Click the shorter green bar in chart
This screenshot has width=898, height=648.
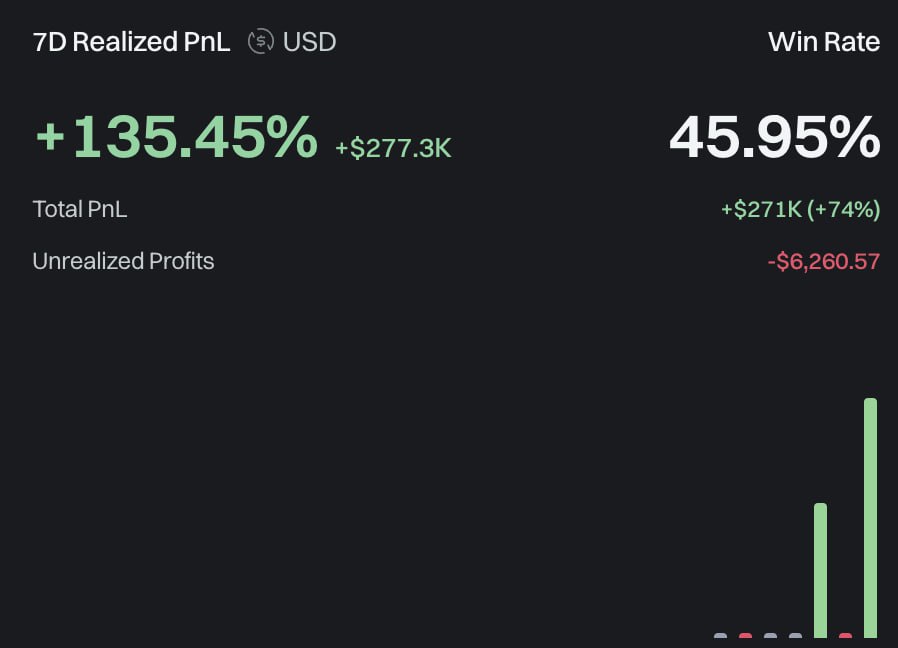[820, 571]
